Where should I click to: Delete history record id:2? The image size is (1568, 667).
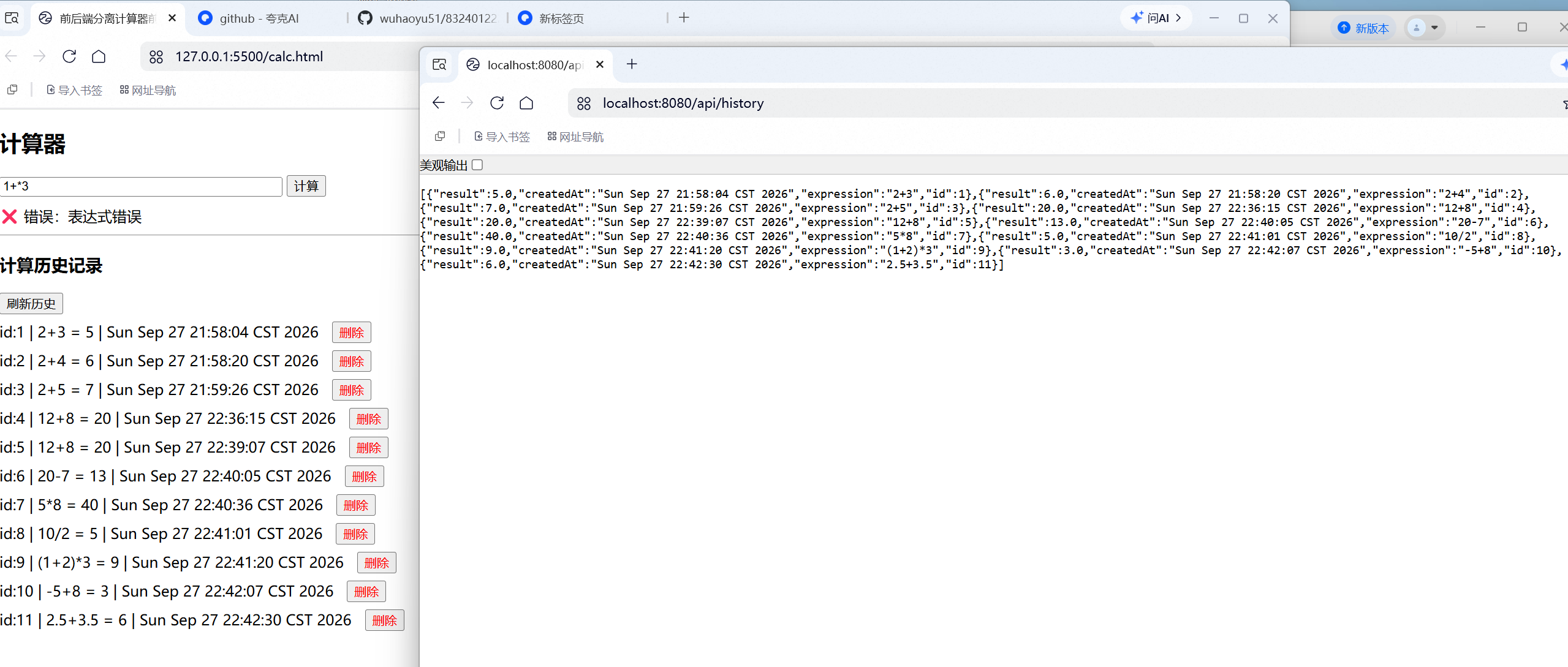pyautogui.click(x=352, y=361)
